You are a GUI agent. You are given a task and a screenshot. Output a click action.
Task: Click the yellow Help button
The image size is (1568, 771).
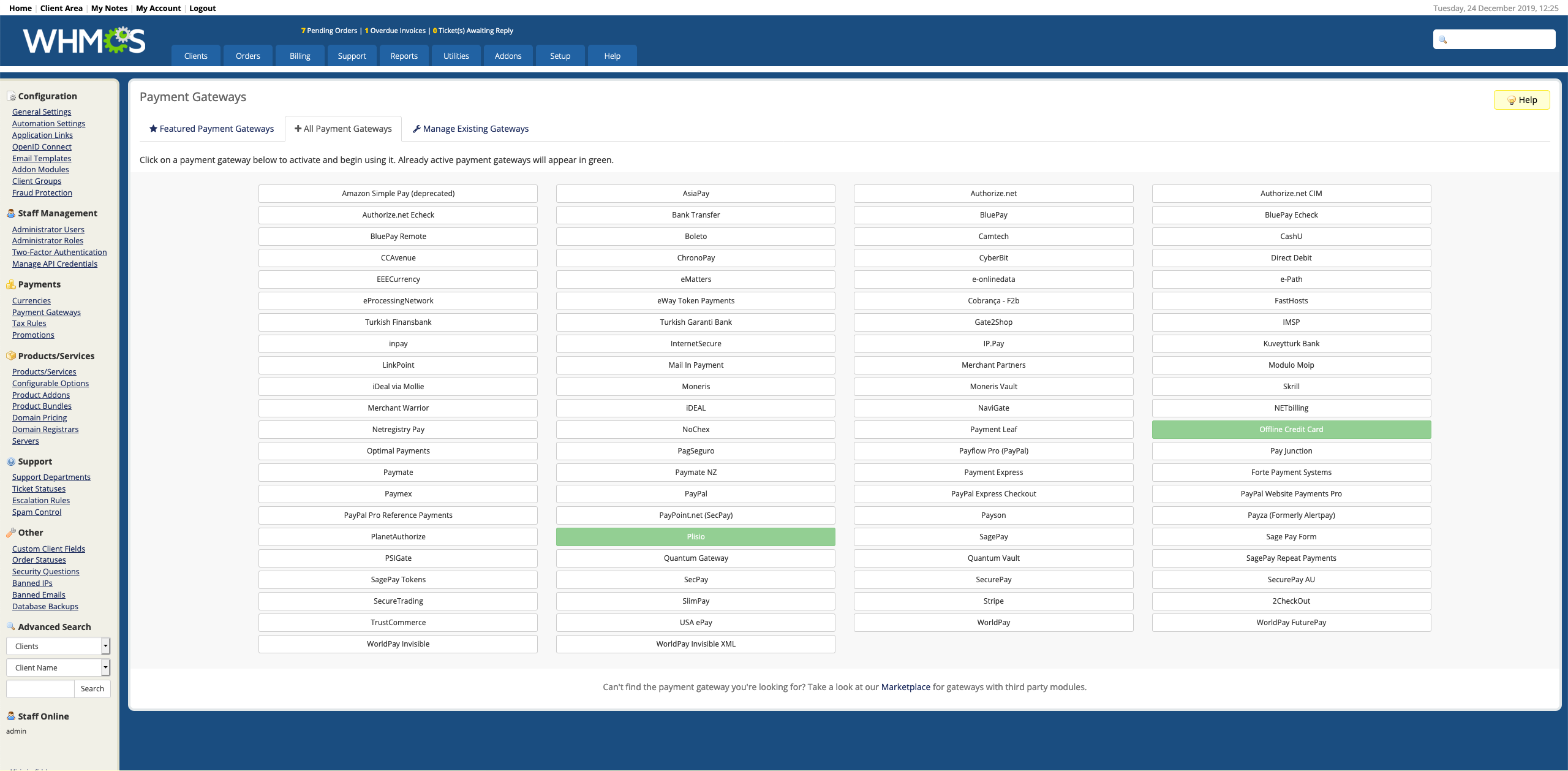[x=1522, y=100]
